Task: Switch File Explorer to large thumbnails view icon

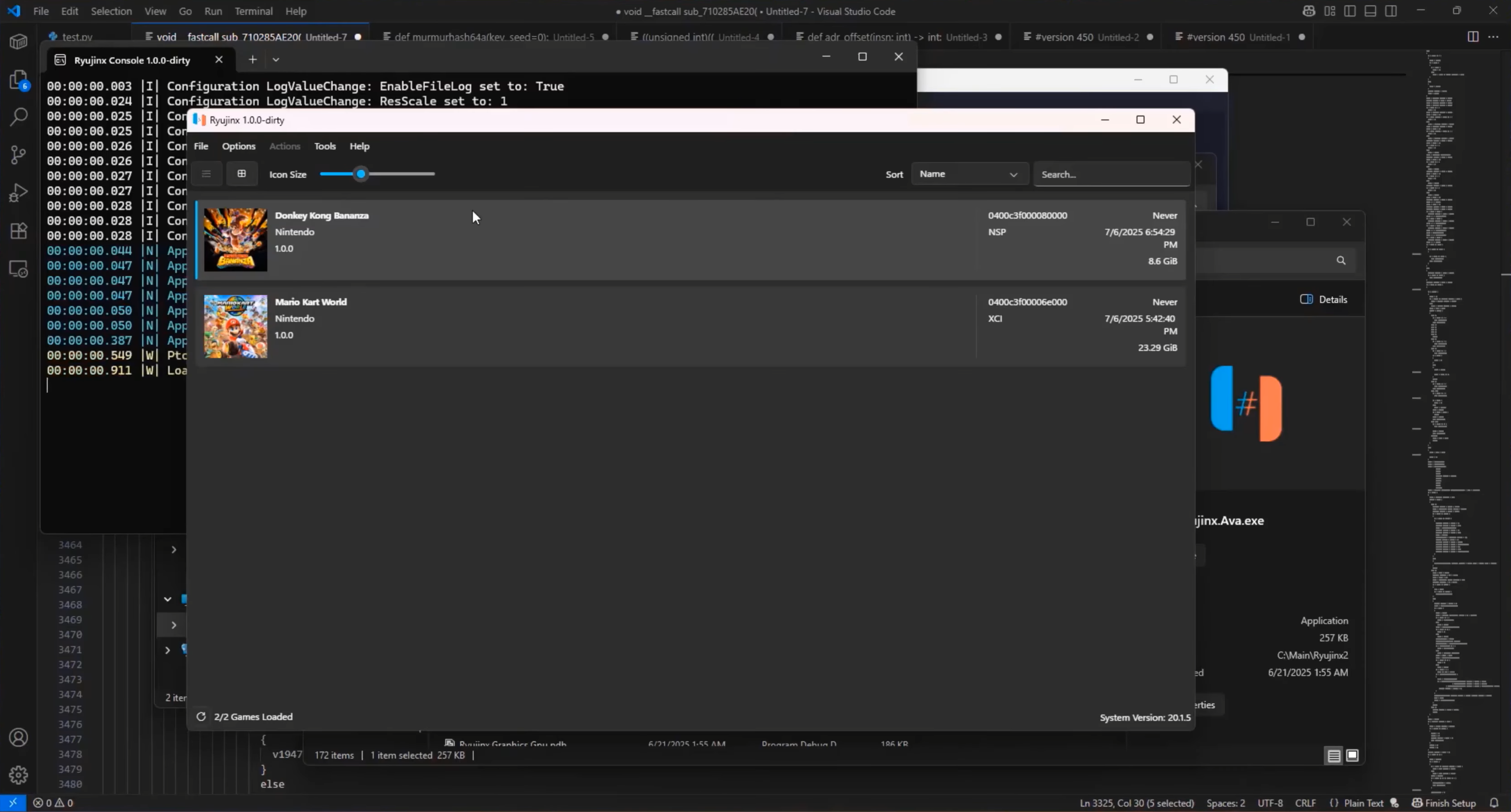Action: [x=1352, y=756]
